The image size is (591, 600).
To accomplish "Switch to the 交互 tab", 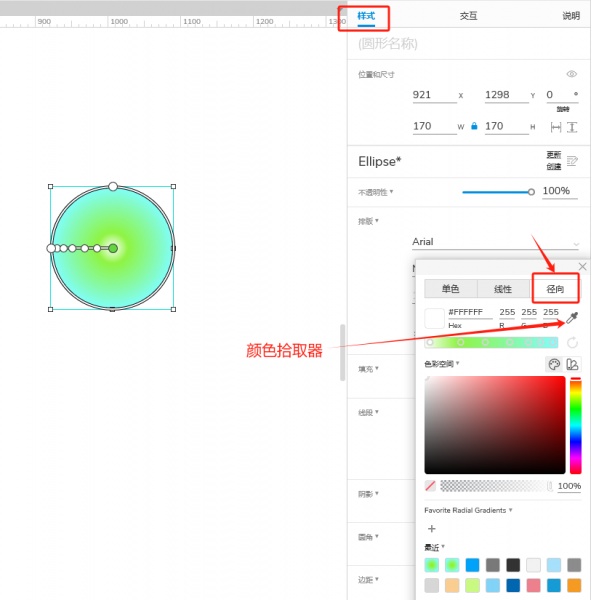I will (469, 16).
